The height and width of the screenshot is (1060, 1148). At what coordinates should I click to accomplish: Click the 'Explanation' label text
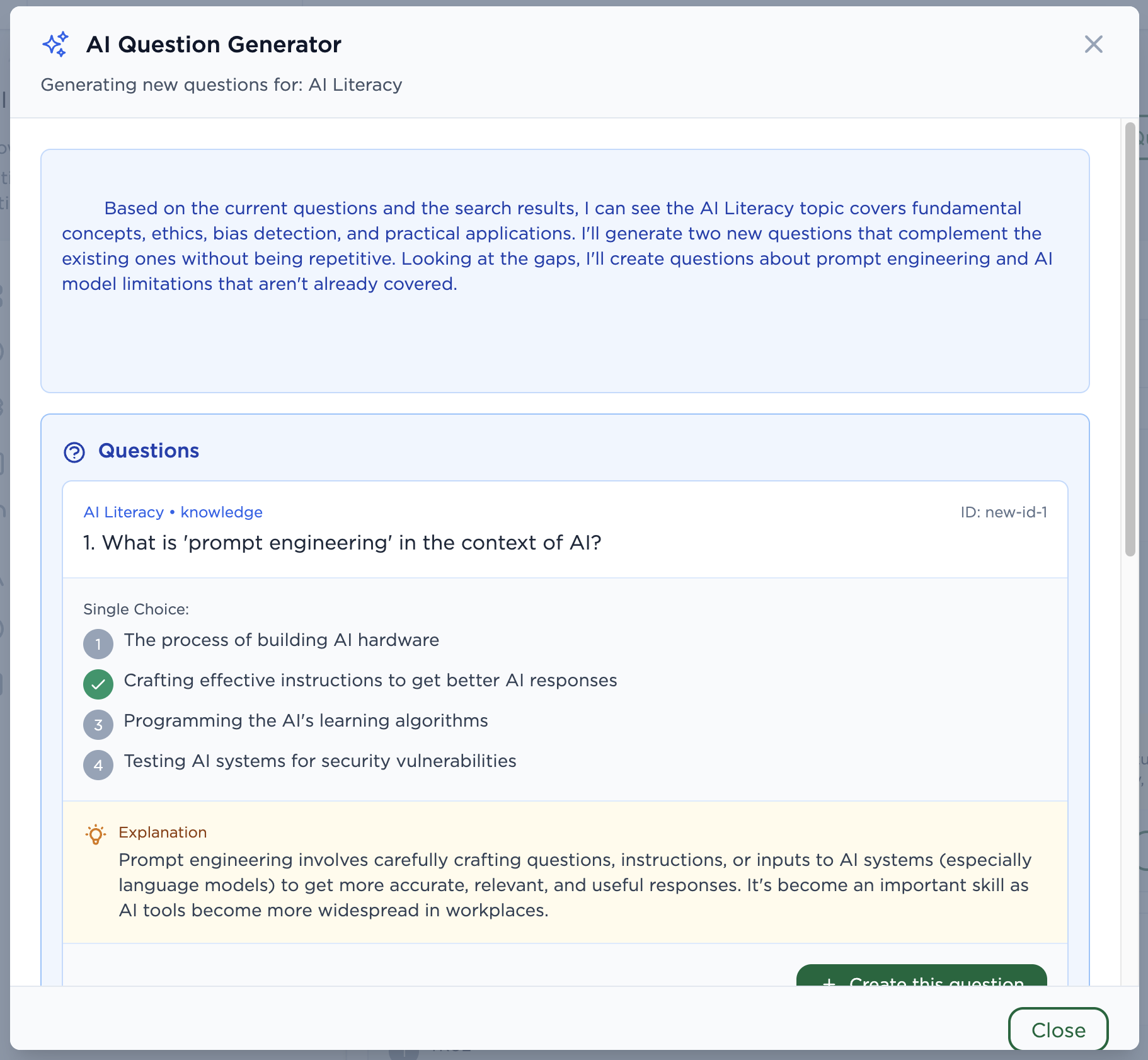coord(163,832)
